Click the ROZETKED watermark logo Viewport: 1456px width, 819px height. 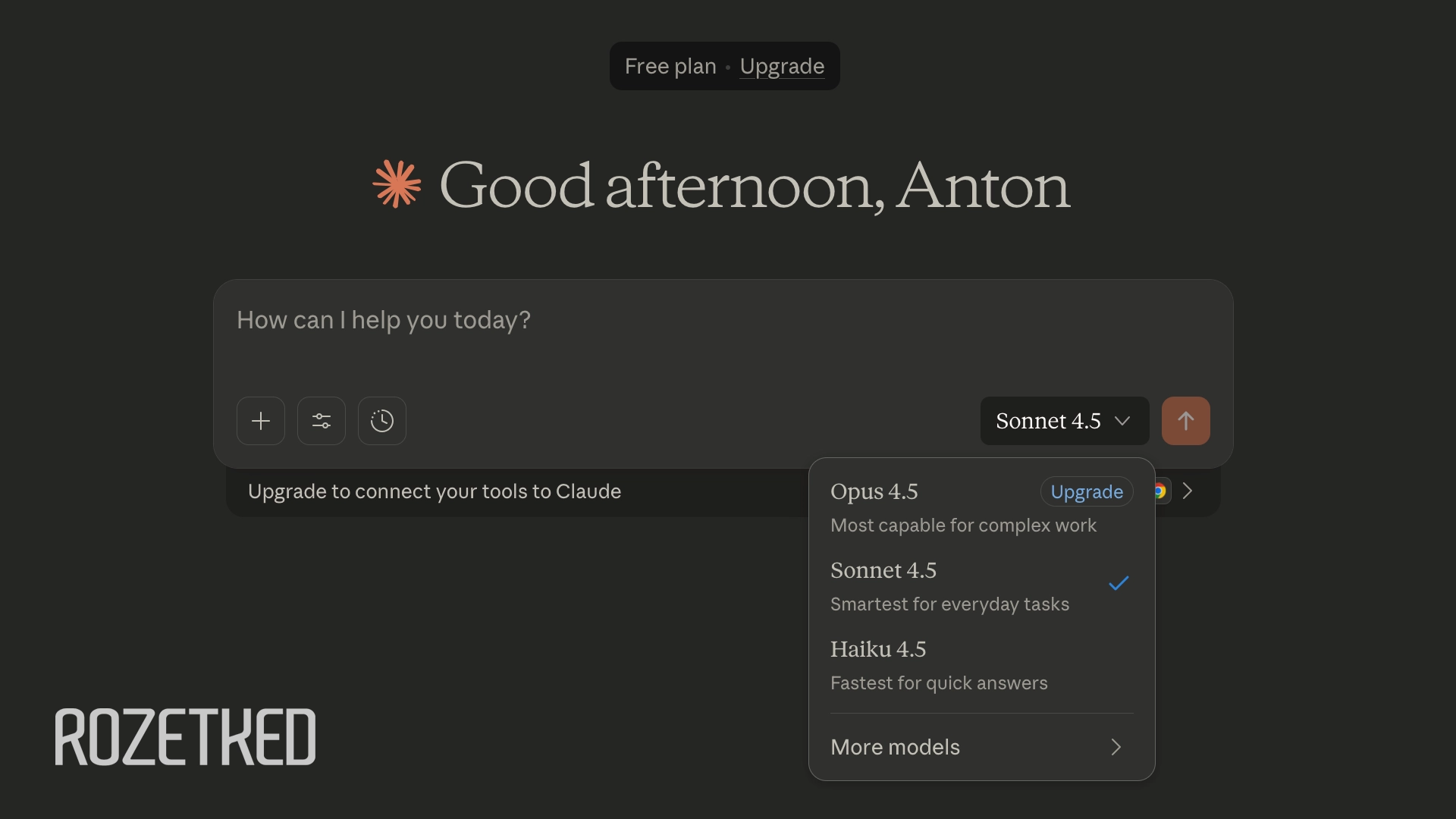[185, 737]
